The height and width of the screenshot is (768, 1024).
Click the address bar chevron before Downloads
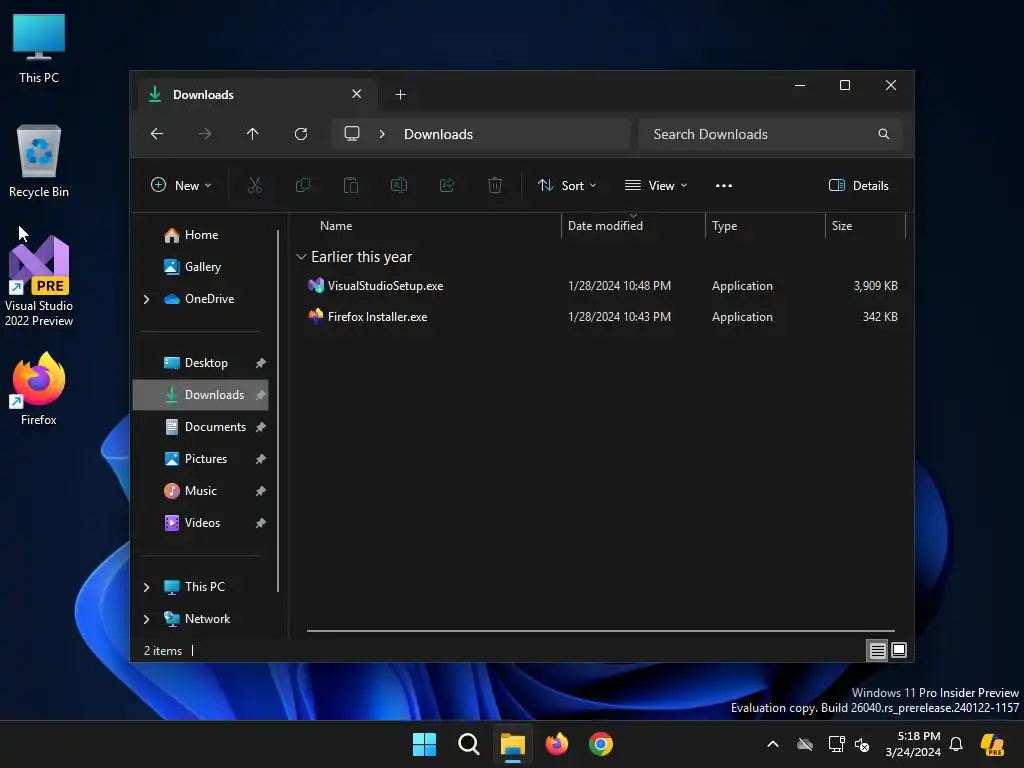pyautogui.click(x=382, y=134)
